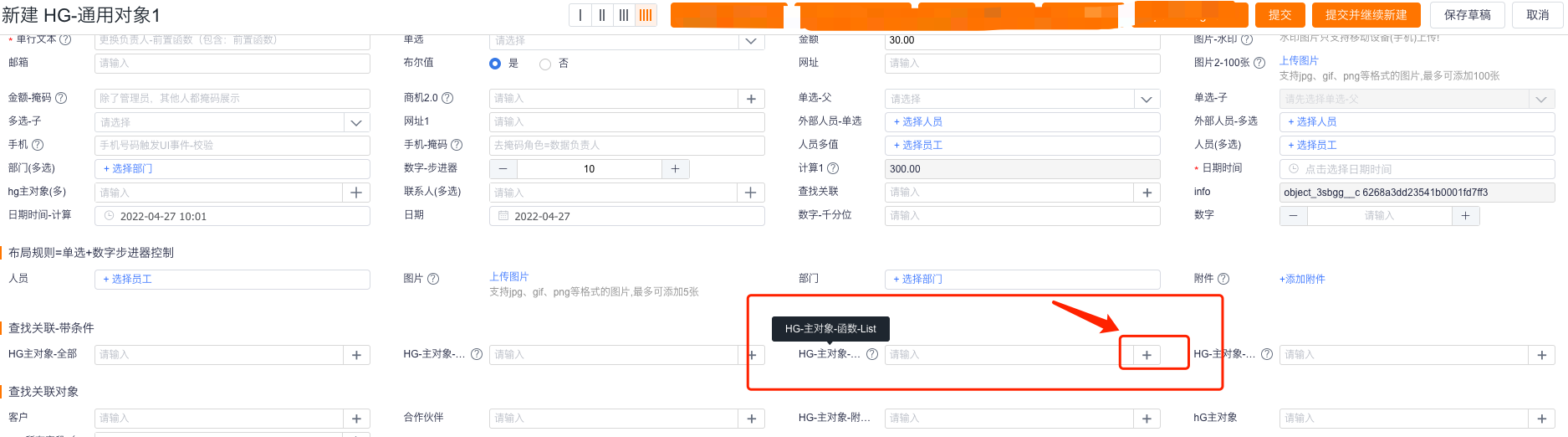Click the plus icon under HG-主对象-函数-List tooltip

click(x=1147, y=355)
